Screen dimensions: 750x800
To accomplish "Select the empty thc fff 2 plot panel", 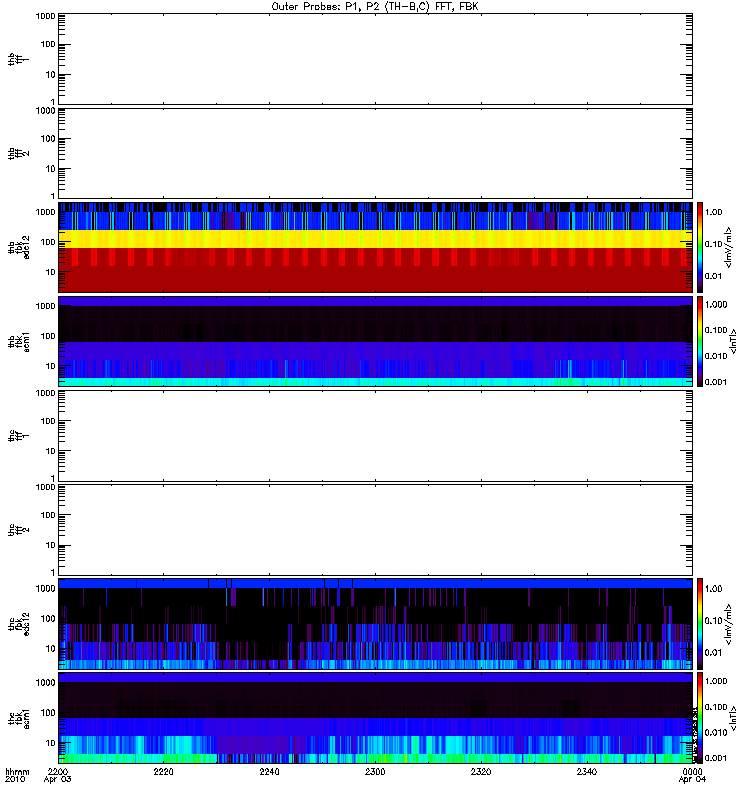I will [x=375, y=530].
